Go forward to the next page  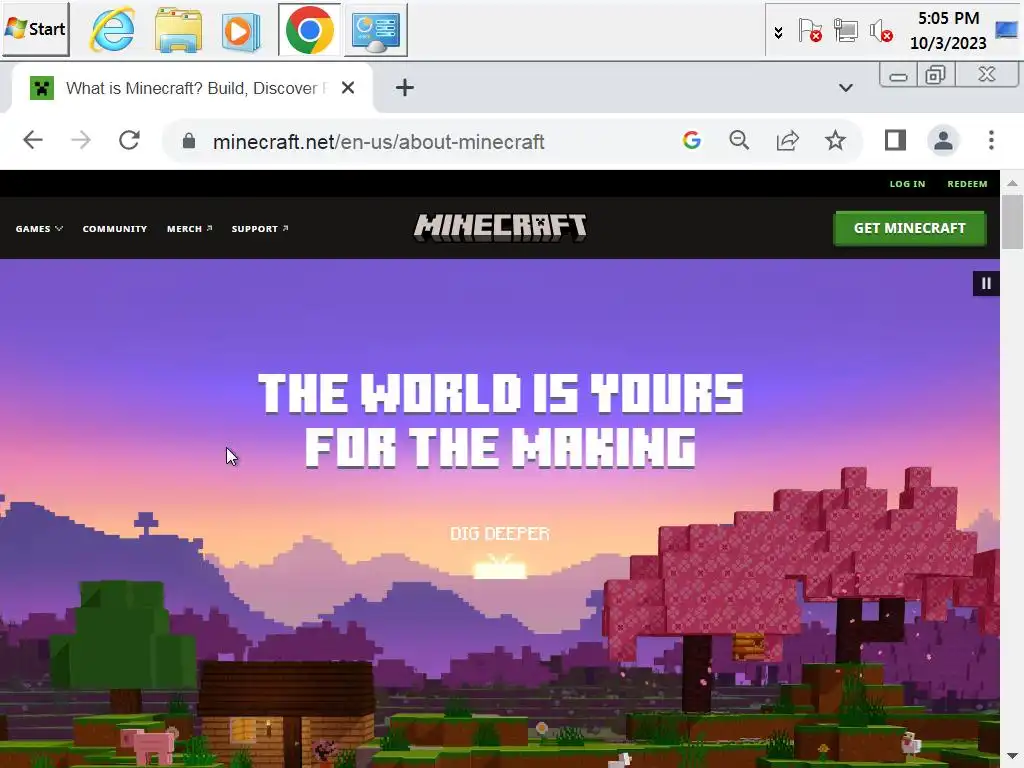click(x=81, y=140)
